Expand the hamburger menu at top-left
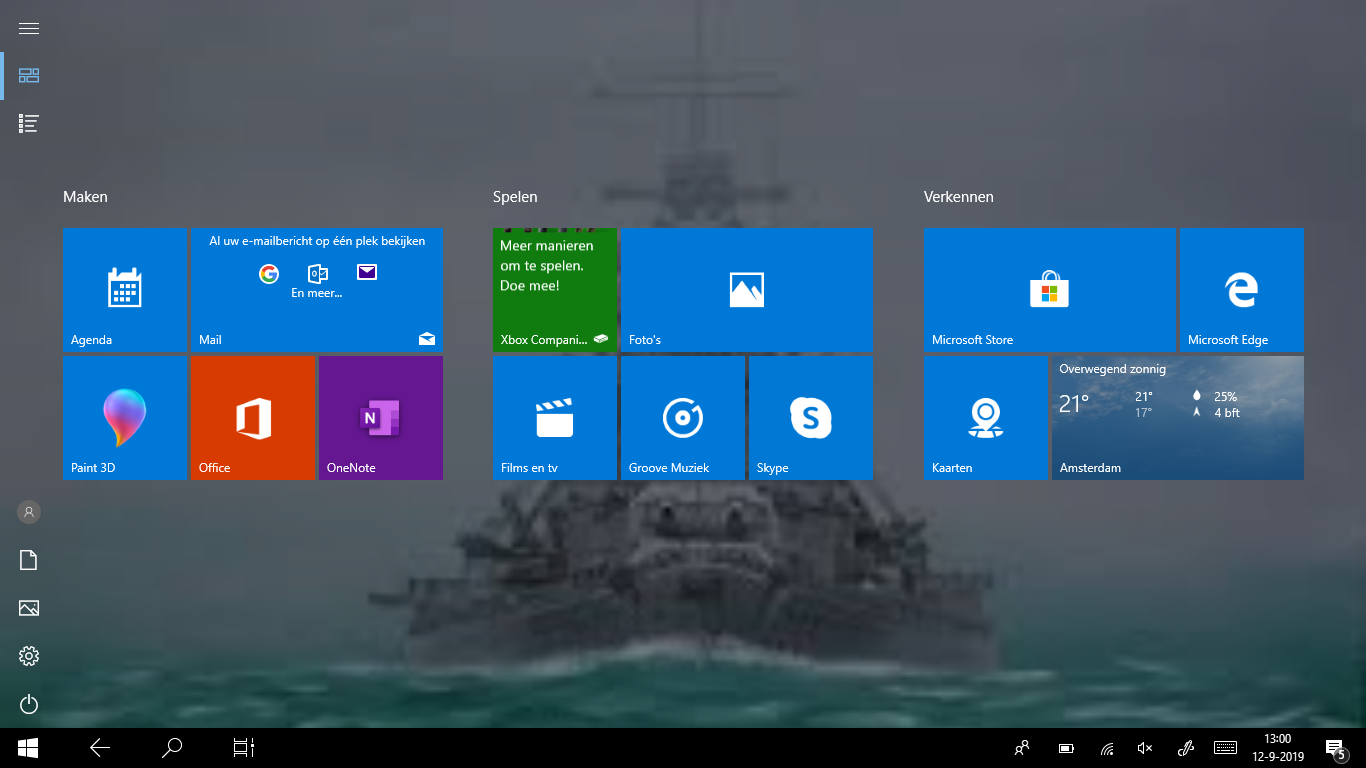The width and height of the screenshot is (1366, 768). [29, 28]
